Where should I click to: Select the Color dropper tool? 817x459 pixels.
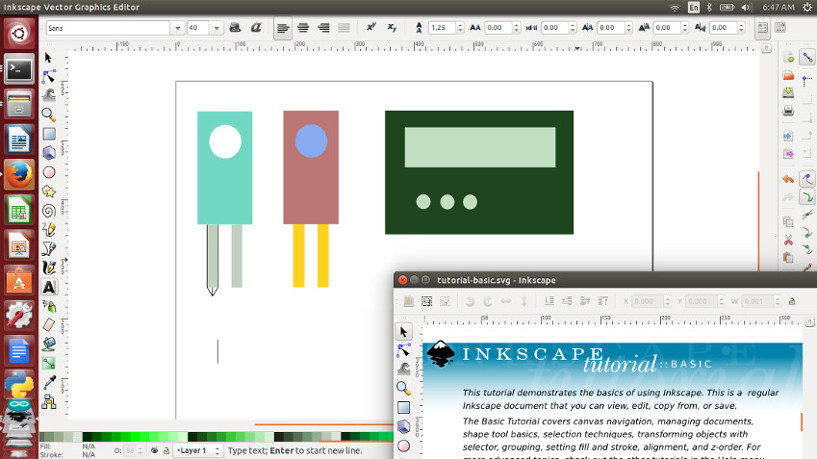point(49,382)
